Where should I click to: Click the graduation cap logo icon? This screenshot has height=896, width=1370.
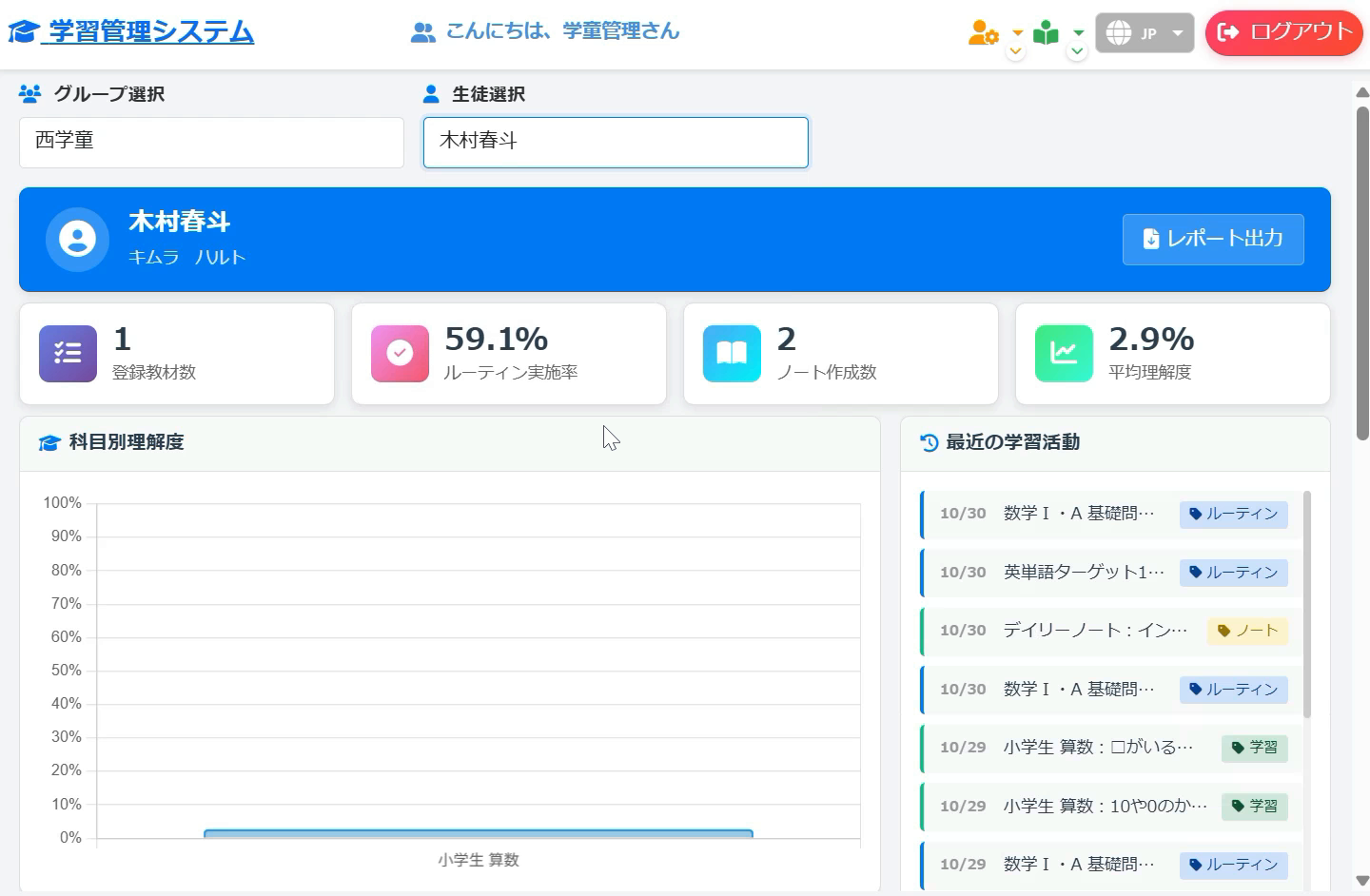(x=23, y=32)
